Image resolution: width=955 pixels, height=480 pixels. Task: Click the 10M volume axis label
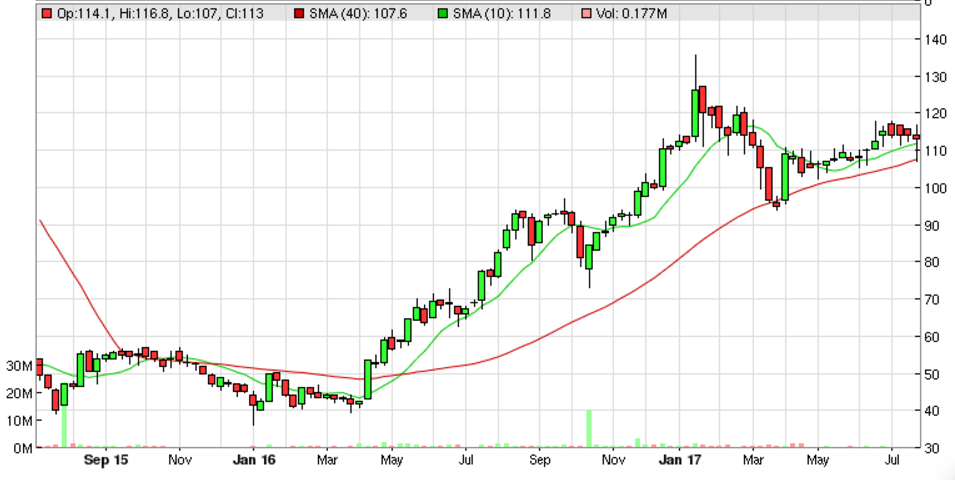click(x=19, y=421)
